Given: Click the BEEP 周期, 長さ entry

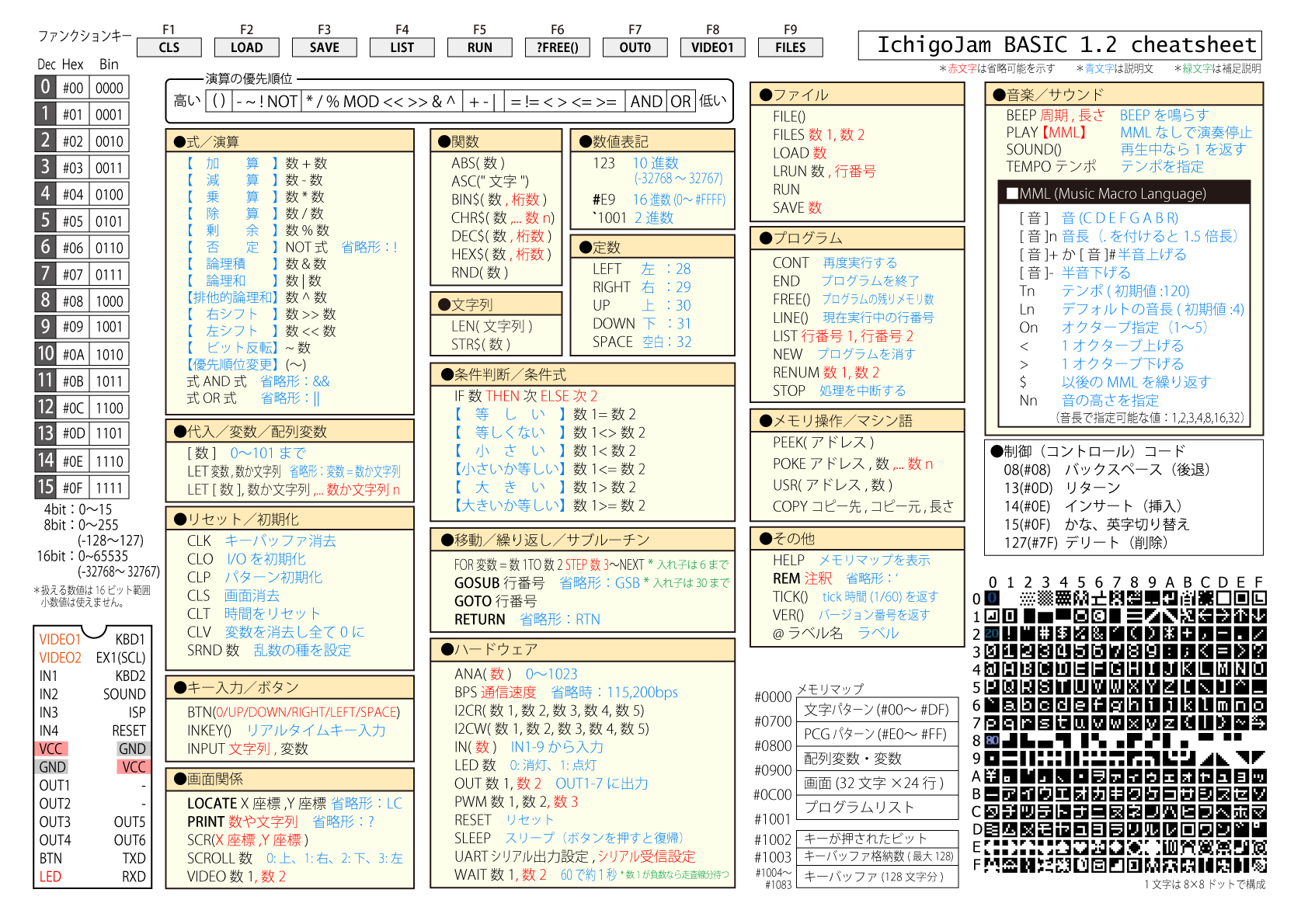Looking at the screenshot, I should point(1056,115).
